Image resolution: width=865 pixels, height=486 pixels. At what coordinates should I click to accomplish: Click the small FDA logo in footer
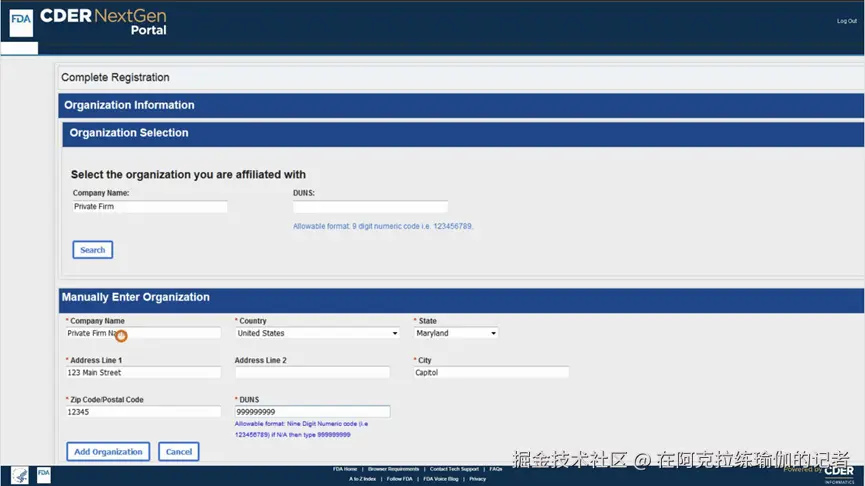coord(44,475)
